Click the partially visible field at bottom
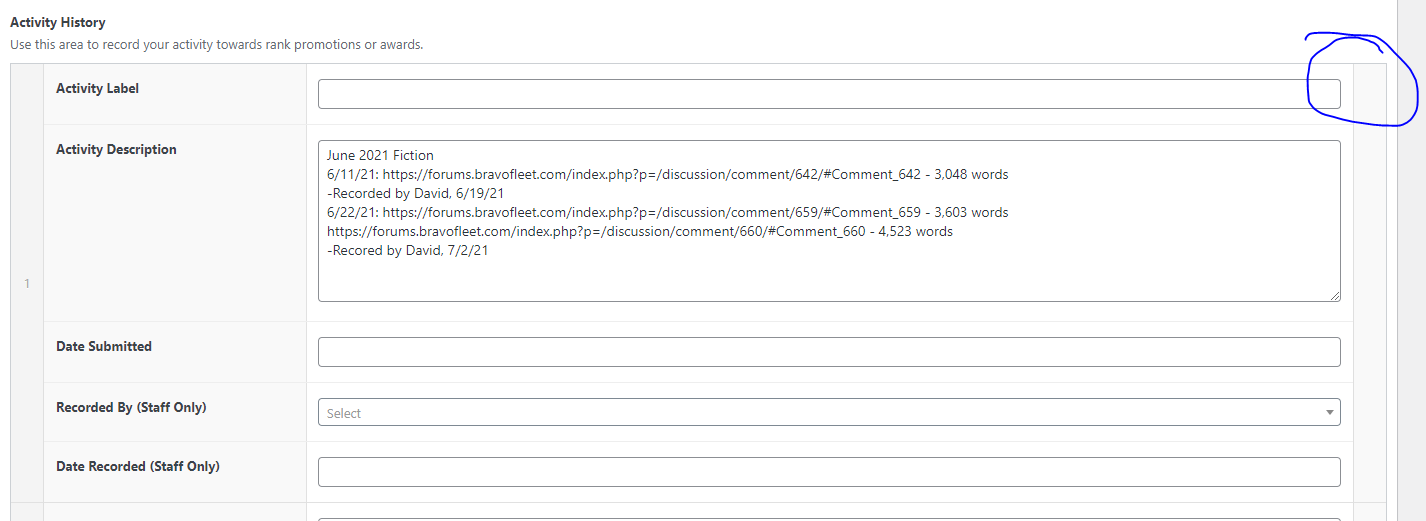1426x521 pixels. coord(828,518)
